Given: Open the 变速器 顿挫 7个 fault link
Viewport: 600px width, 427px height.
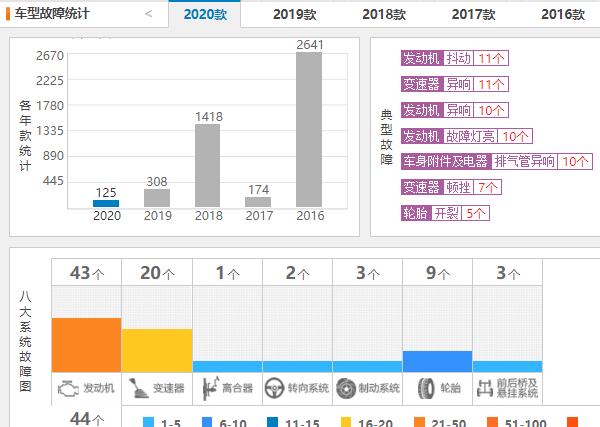Looking at the screenshot, I should click(x=451, y=187).
